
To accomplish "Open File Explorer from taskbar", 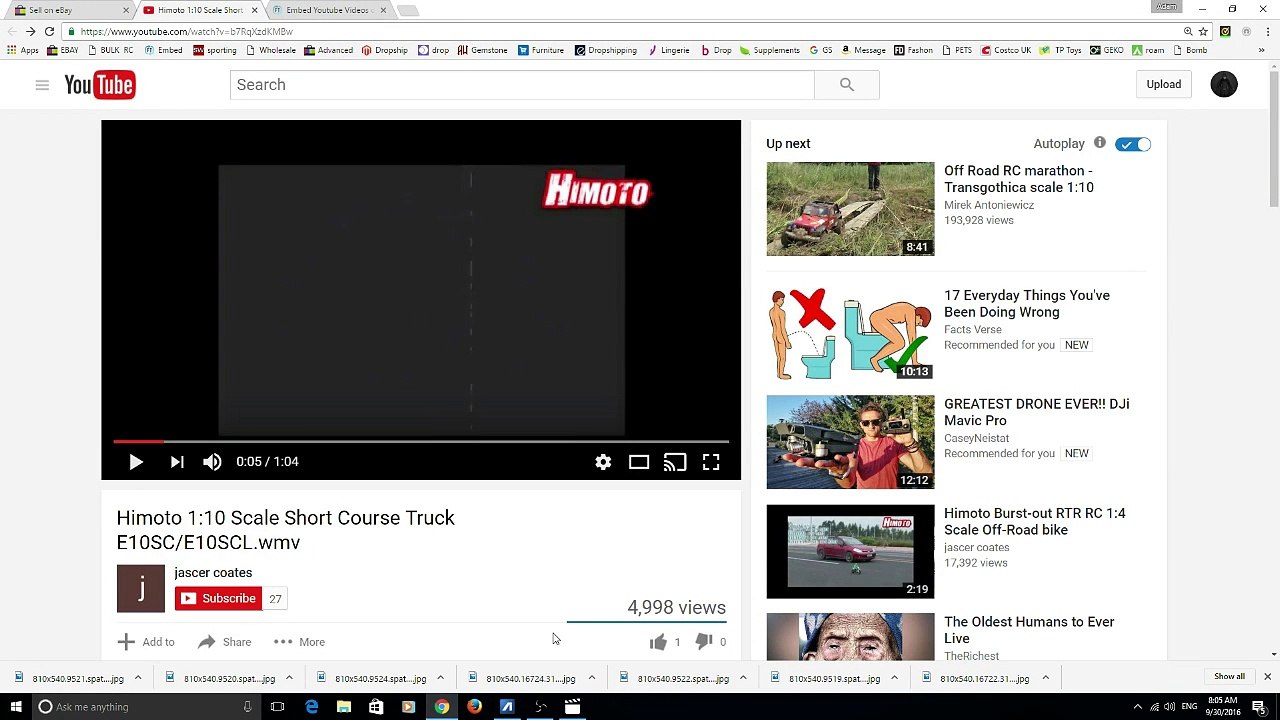I will [344, 707].
